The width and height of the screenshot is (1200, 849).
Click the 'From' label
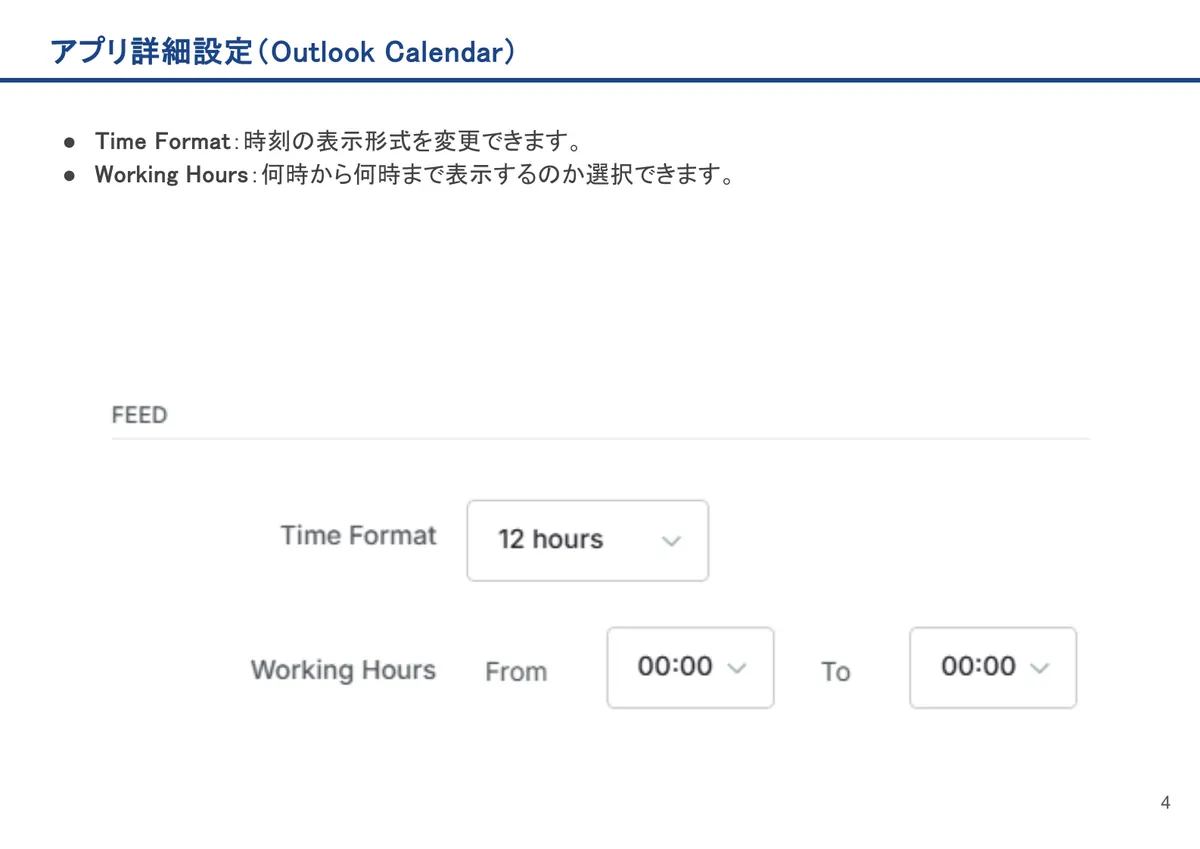516,672
